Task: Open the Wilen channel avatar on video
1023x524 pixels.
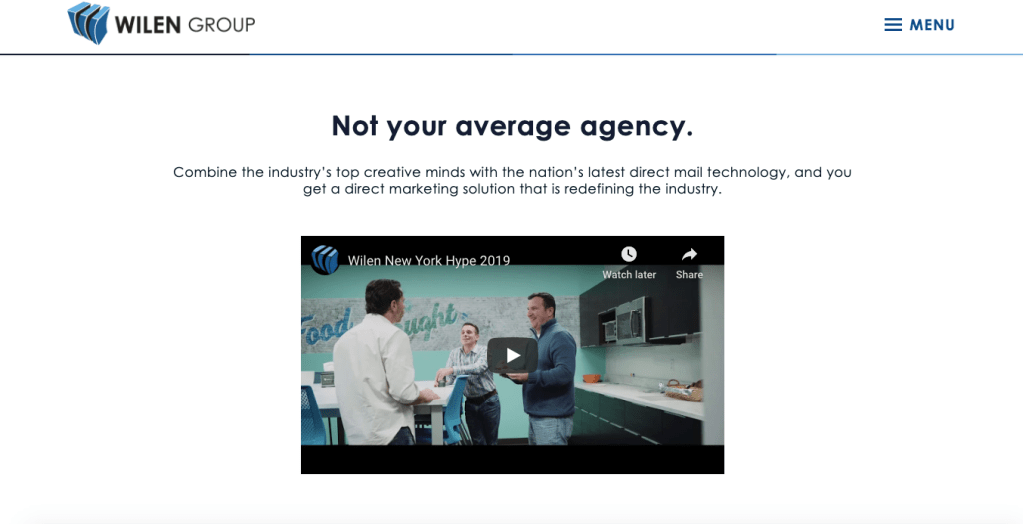Action: pyautogui.click(x=325, y=260)
